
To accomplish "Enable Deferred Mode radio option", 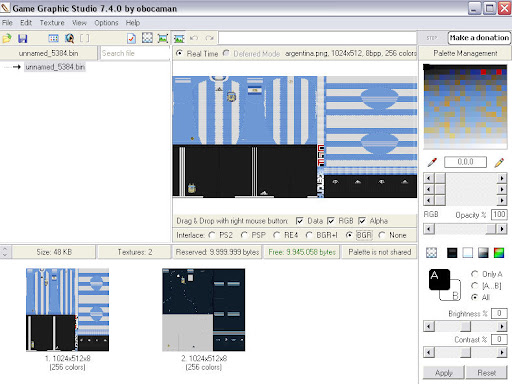I will coord(226,53).
